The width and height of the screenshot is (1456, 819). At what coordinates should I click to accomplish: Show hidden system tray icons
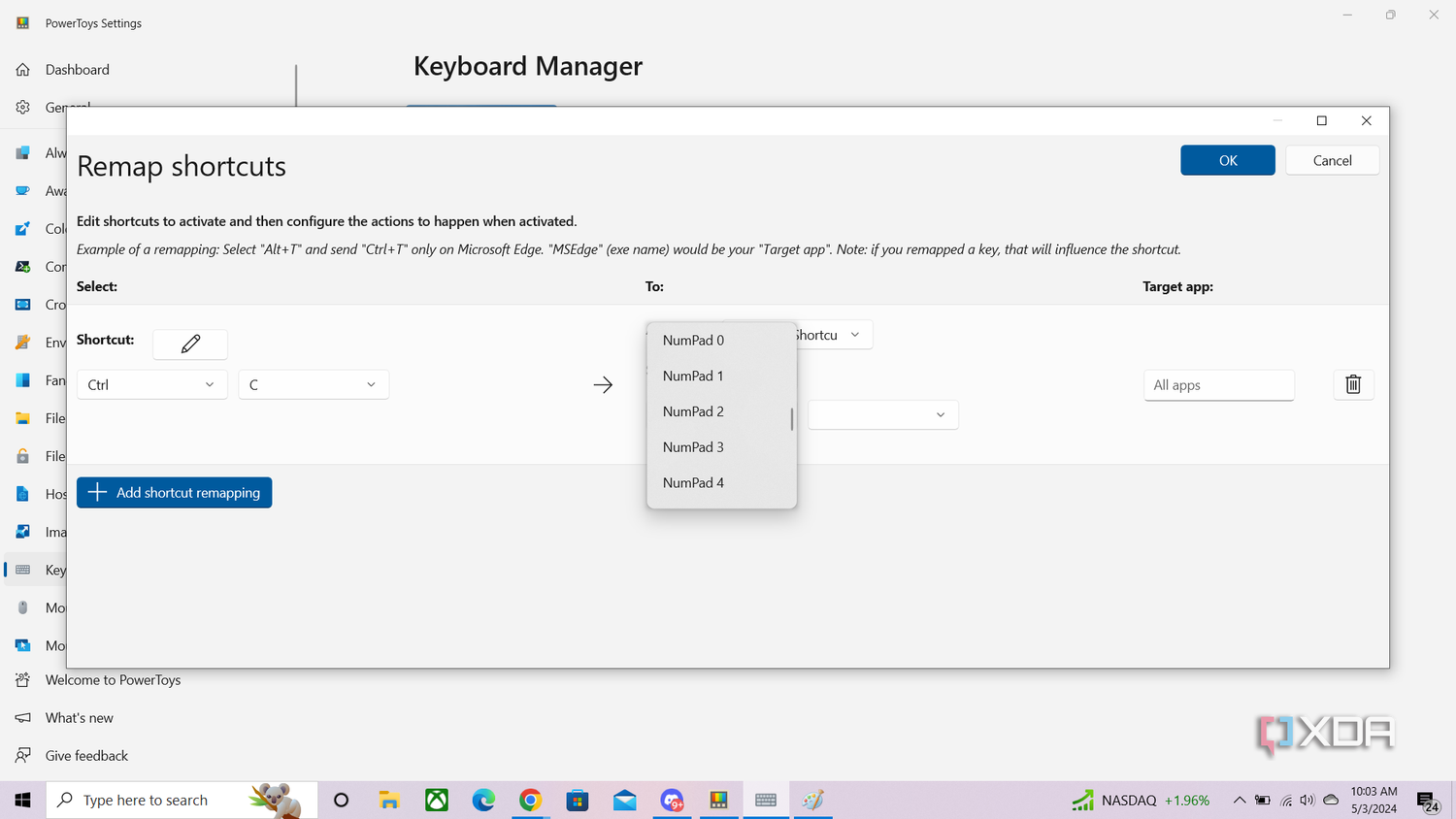(x=1240, y=801)
